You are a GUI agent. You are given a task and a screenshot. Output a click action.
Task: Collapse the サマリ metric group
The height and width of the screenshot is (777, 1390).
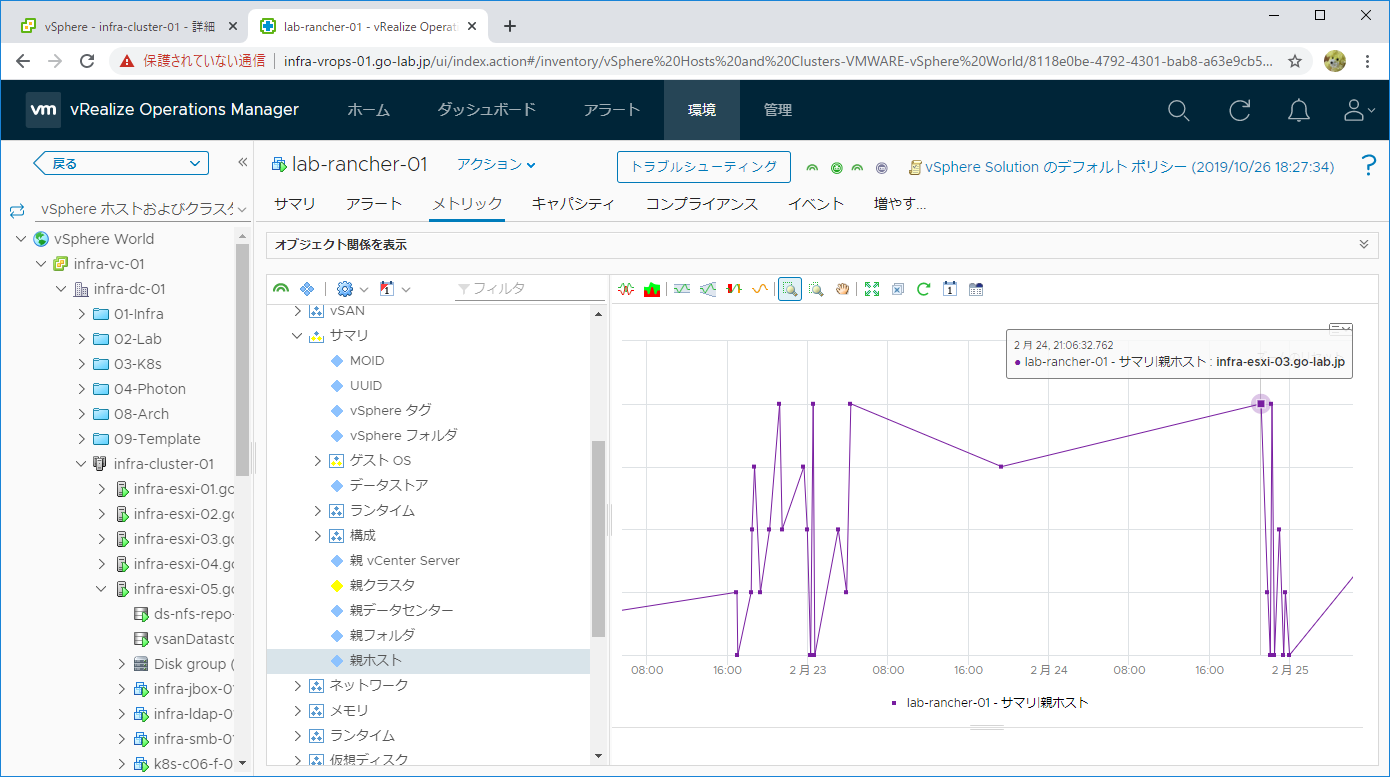pyautogui.click(x=297, y=336)
